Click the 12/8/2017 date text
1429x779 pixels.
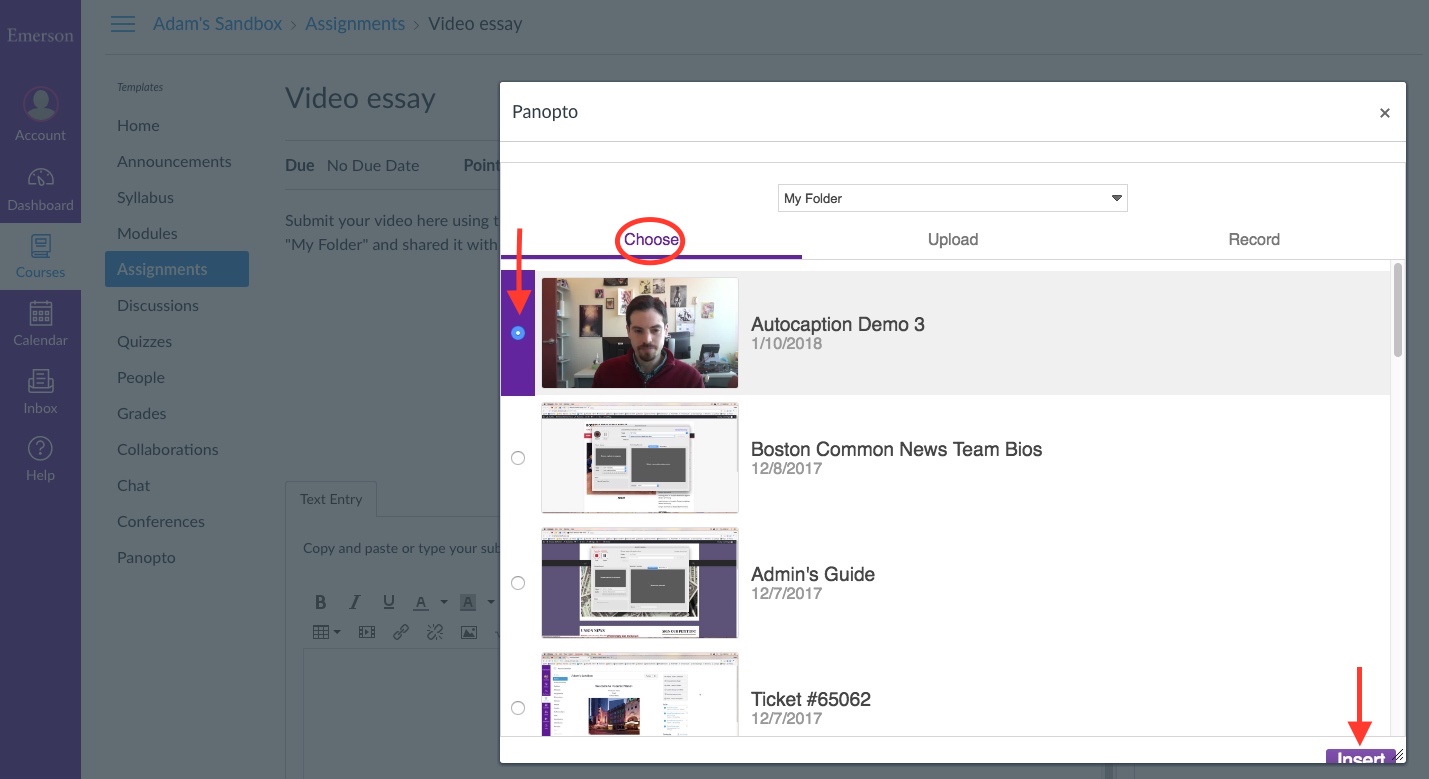point(787,468)
